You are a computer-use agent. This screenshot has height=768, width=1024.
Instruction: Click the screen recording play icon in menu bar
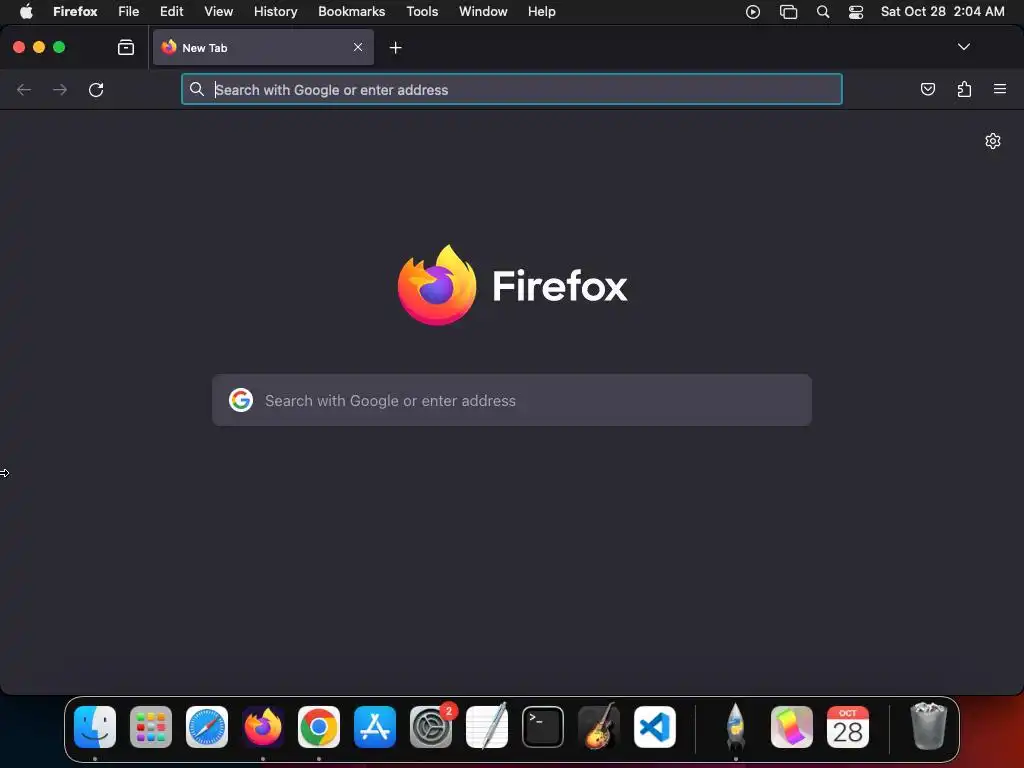752,12
